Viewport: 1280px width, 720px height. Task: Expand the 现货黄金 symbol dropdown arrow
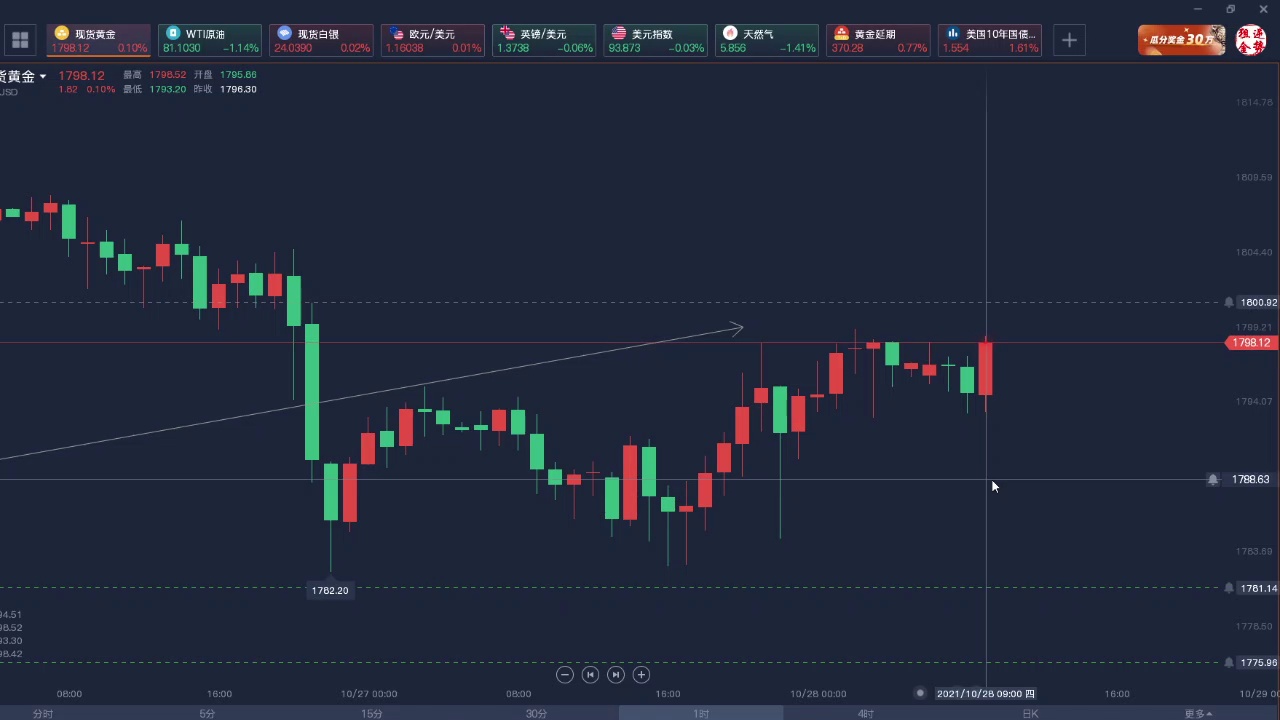click(43, 77)
